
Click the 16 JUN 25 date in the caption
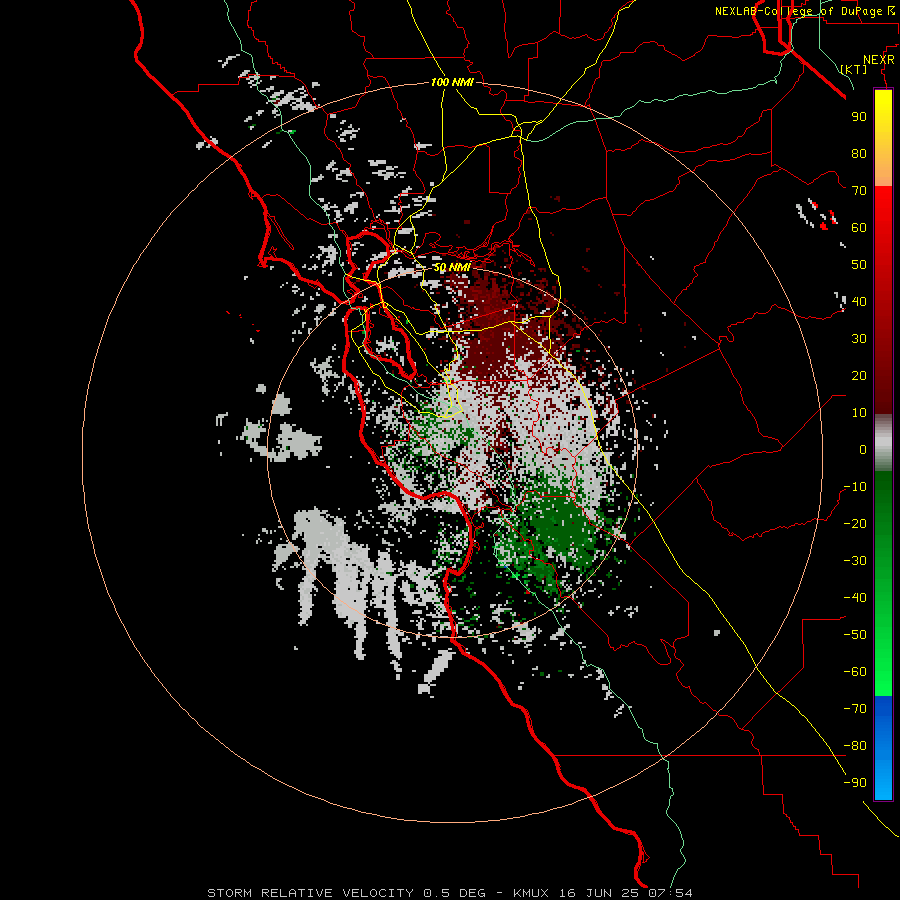click(x=599, y=893)
